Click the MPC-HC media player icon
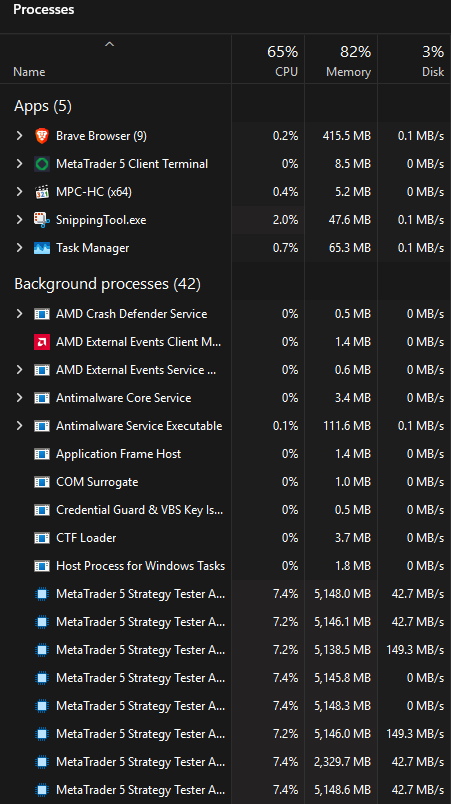The image size is (451, 804). pyautogui.click(x=42, y=192)
